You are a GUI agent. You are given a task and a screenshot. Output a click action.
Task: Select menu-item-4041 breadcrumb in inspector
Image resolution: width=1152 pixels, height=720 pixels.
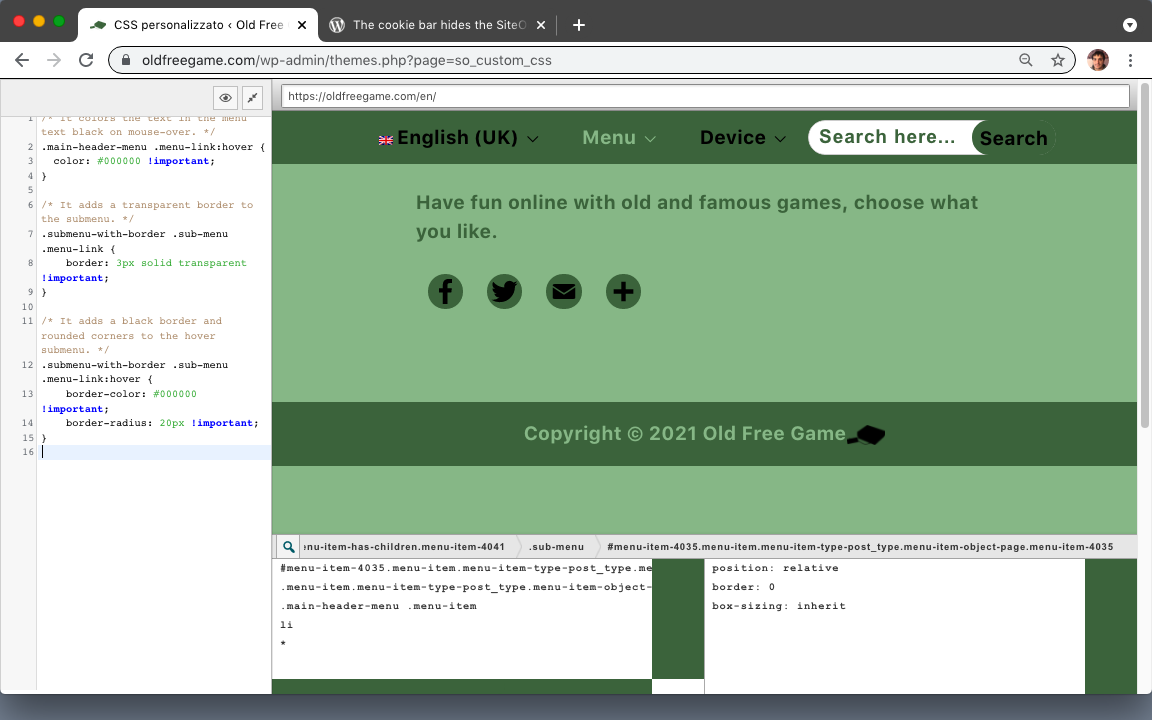tap(404, 547)
